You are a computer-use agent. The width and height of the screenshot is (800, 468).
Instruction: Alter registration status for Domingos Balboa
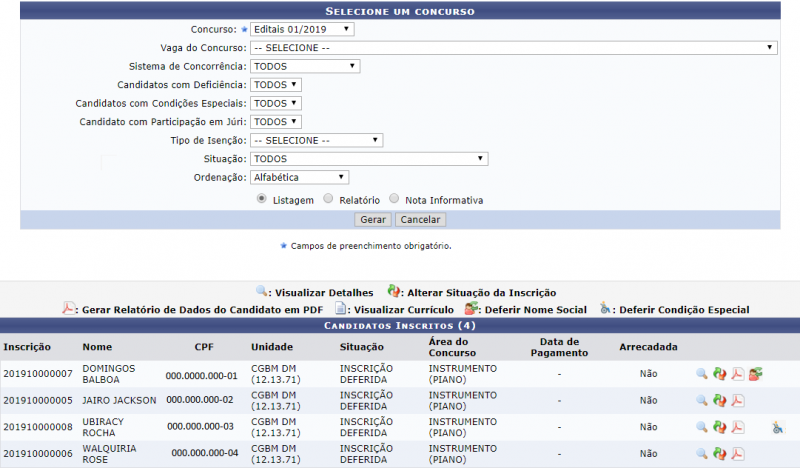click(x=719, y=374)
